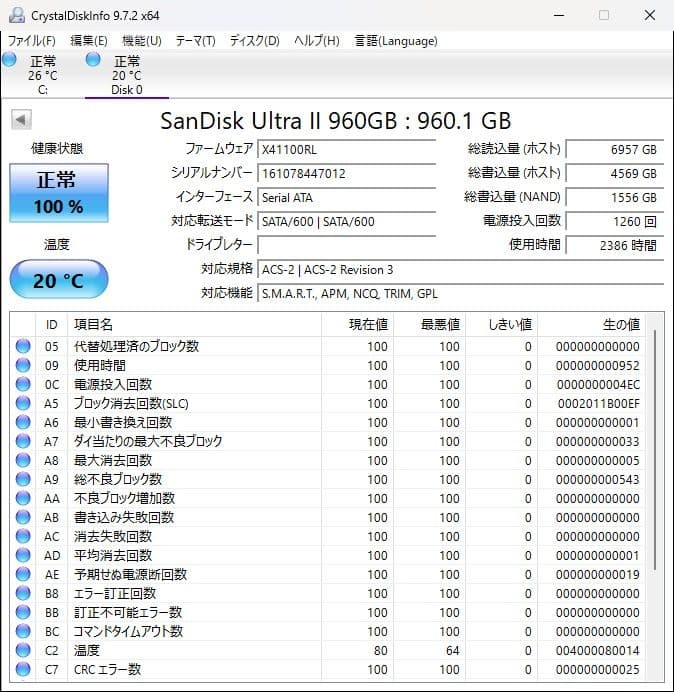The width and height of the screenshot is (674, 692).
Task: Click total NAND writes value 1556 GB
Action: pos(614,197)
